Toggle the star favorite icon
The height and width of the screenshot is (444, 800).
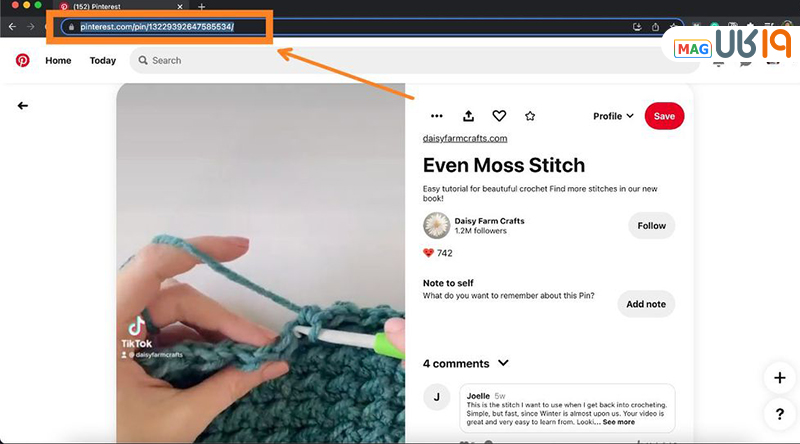pos(530,116)
